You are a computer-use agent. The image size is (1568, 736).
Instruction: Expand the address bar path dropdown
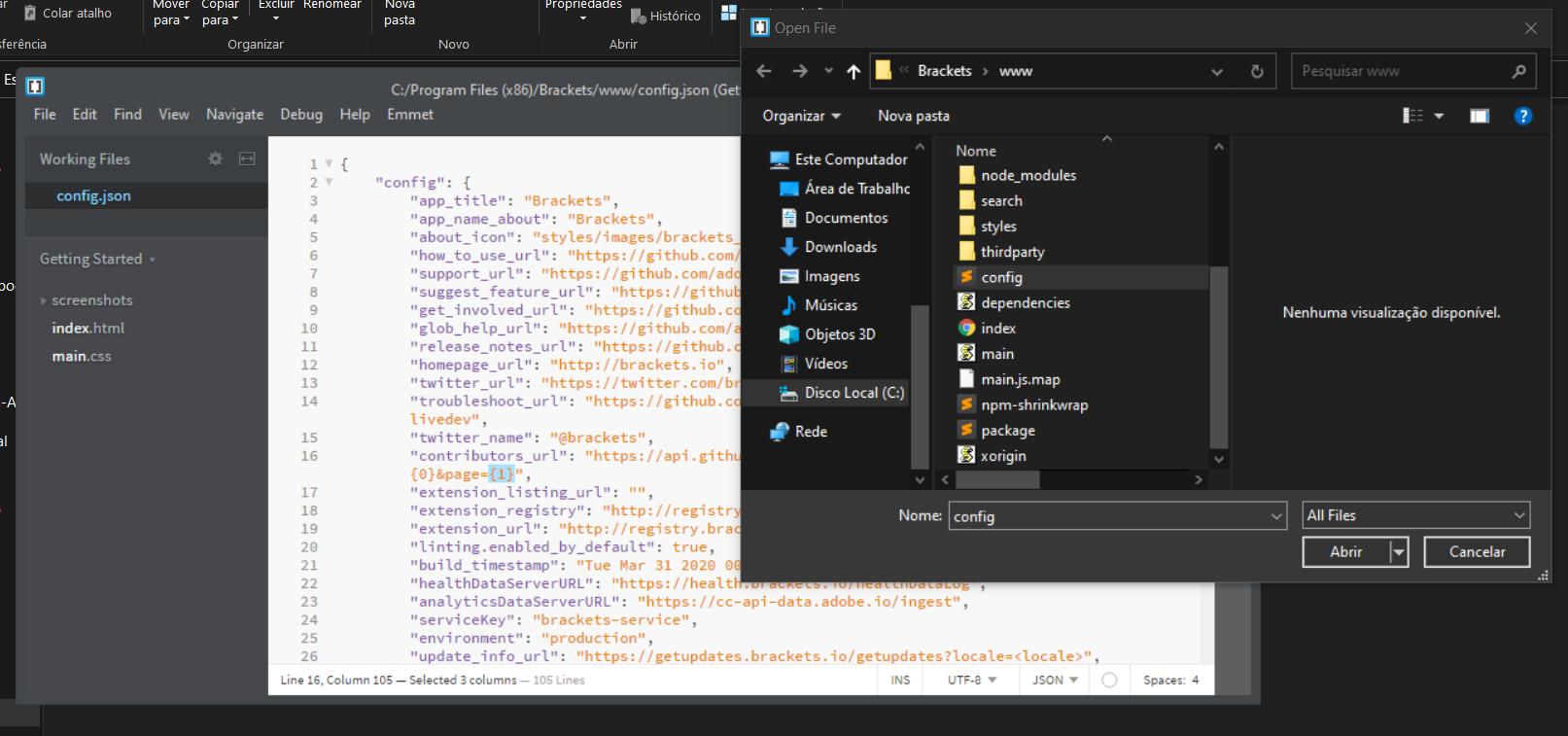(1217, 71)
